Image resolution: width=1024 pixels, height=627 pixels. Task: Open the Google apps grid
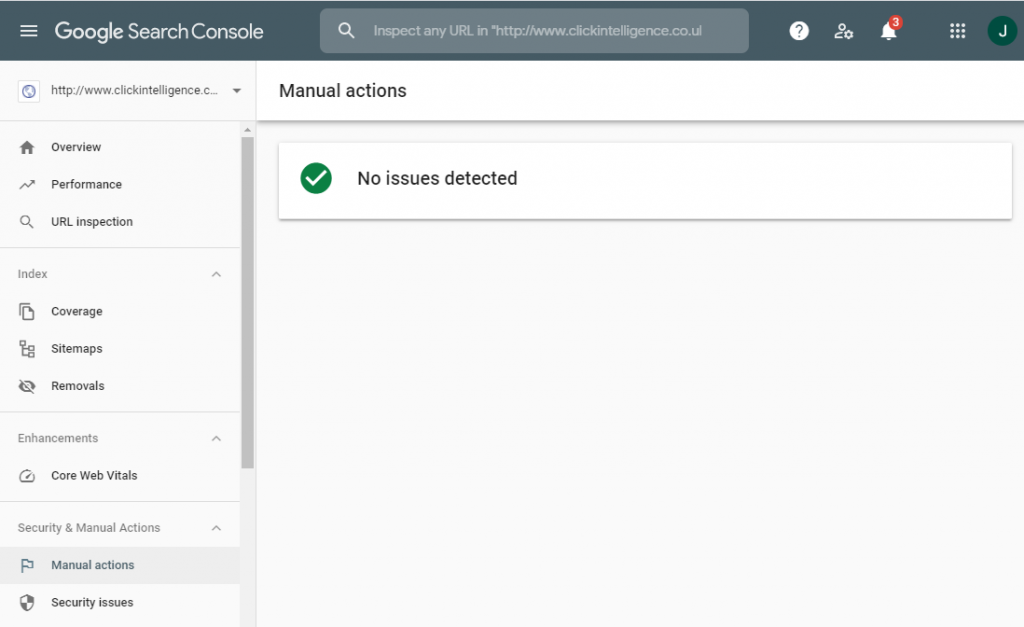pyautogui.click(x=957, y=30)
